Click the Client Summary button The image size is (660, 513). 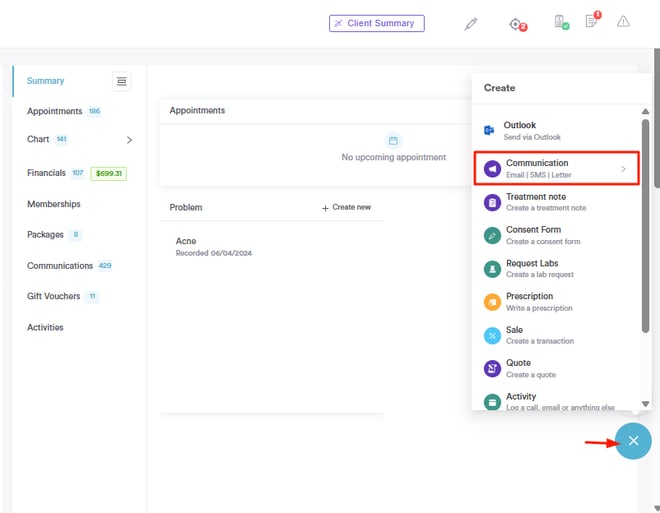pos(377,23)
